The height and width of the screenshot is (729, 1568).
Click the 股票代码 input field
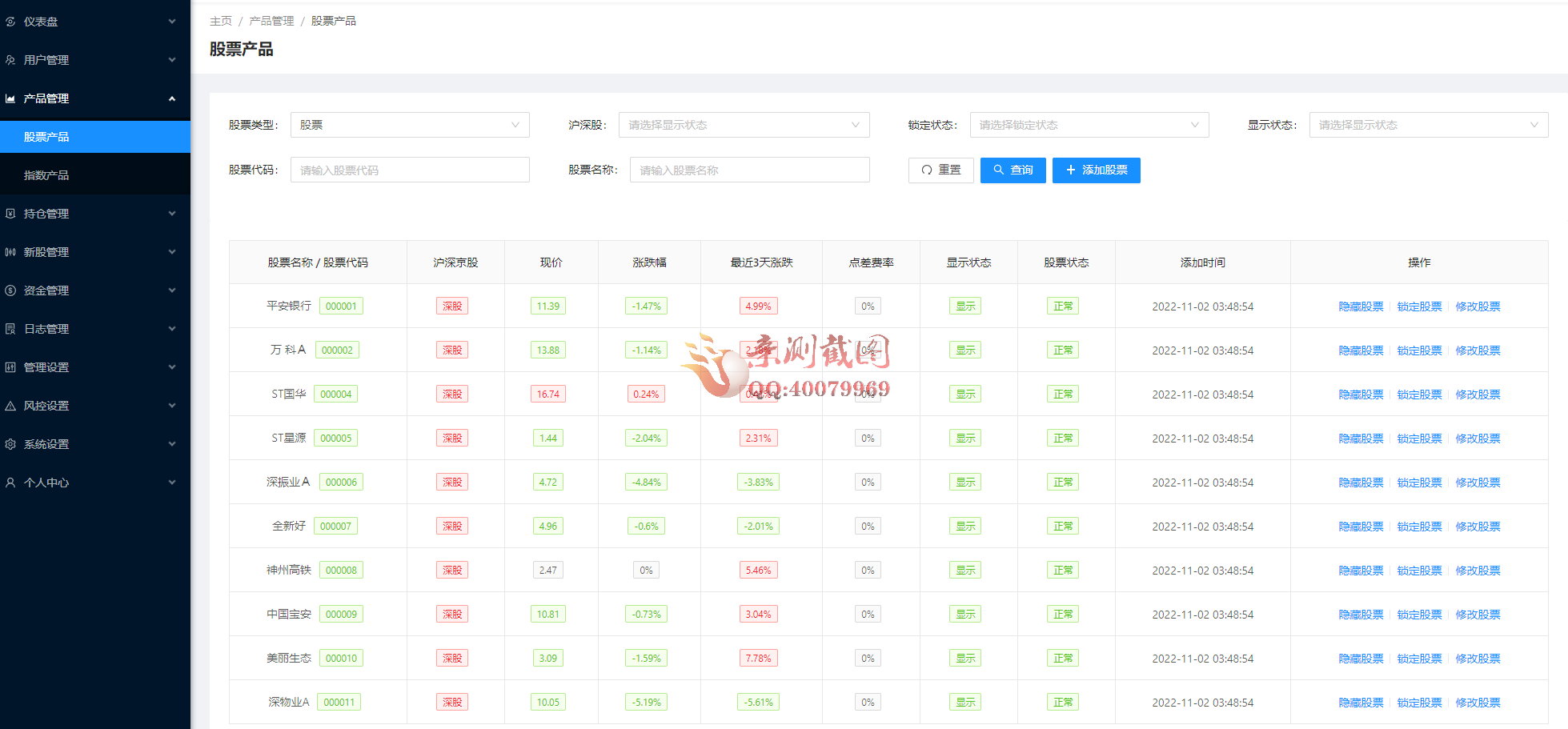(x=409, y=170)
